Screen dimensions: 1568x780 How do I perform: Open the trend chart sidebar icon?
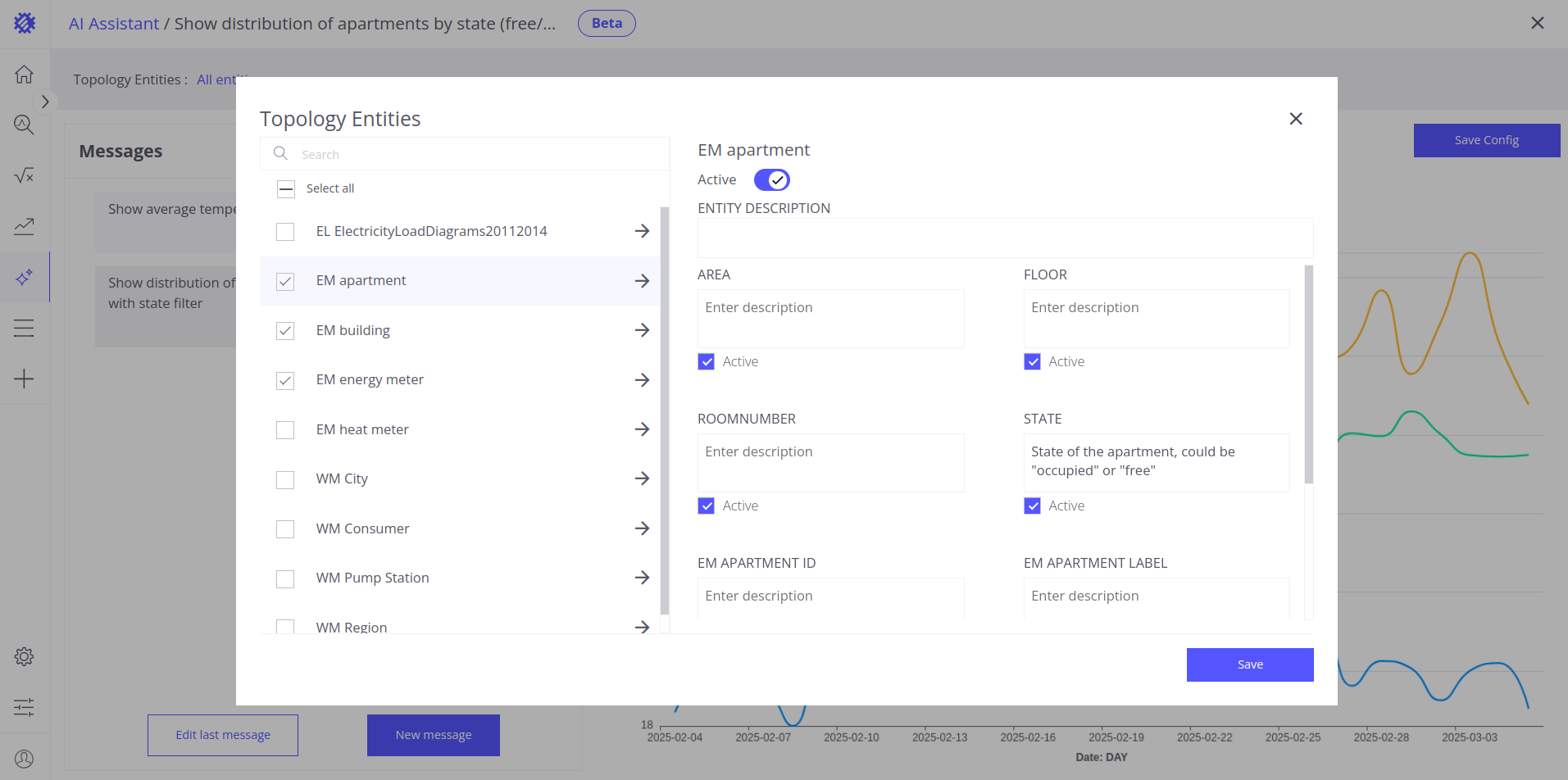click(24, 226)
